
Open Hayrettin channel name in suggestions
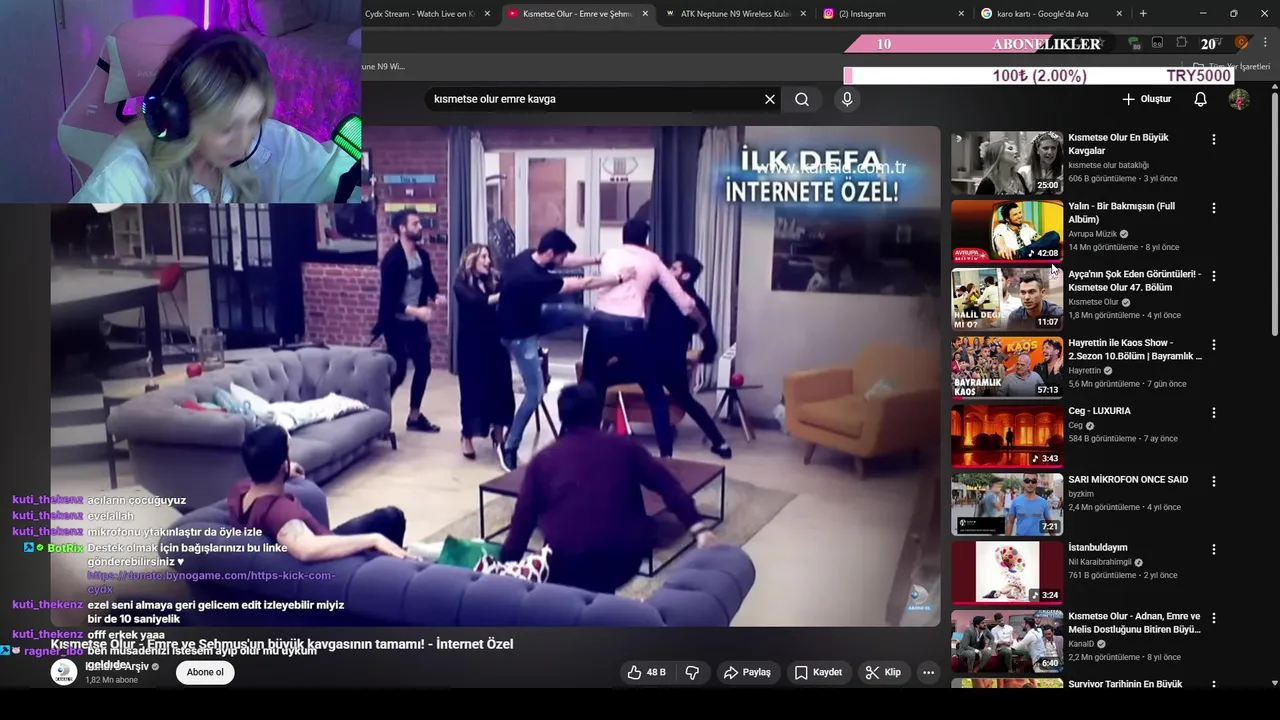click(1084, 370)
